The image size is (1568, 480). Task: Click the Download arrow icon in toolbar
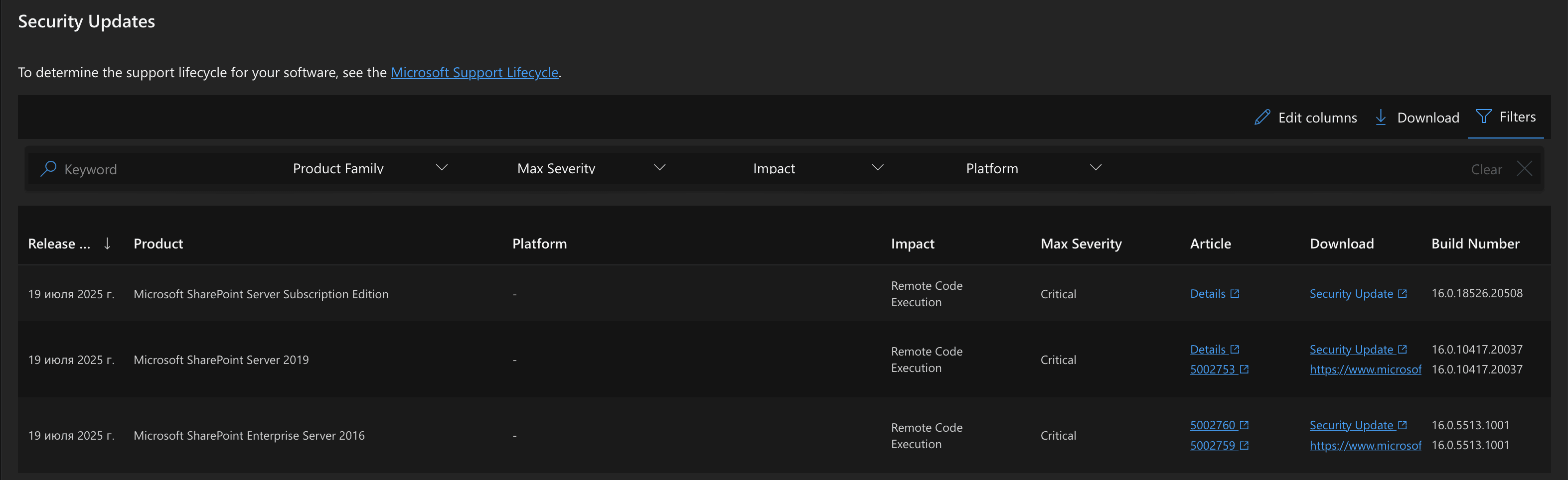tap(1381, 117)
